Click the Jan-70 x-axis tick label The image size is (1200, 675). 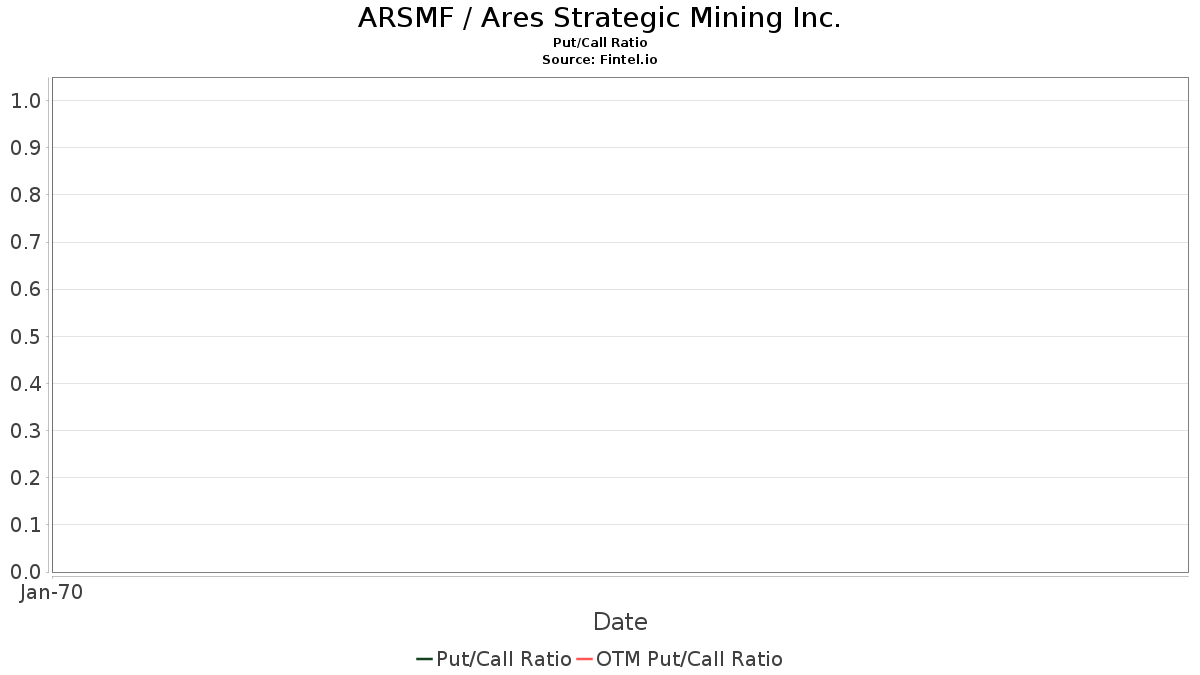click(51, 592)
